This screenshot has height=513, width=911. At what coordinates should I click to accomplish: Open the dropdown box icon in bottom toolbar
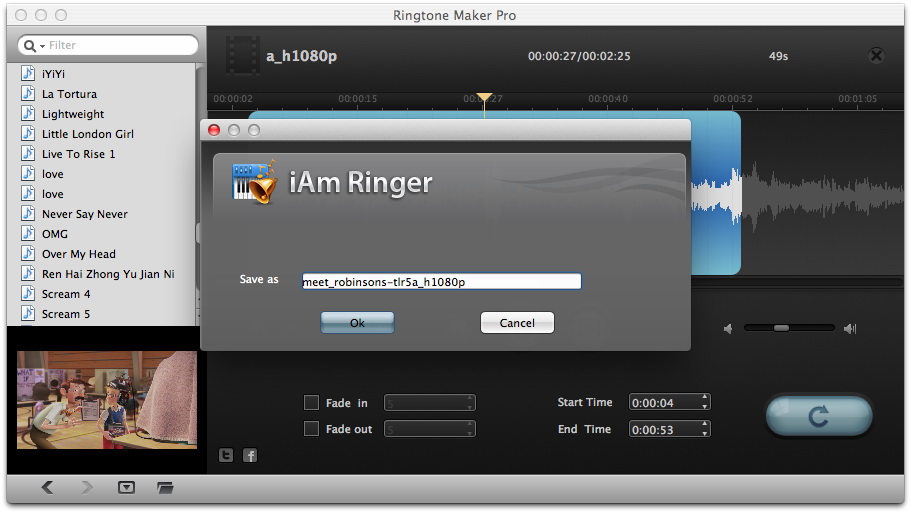126,487
